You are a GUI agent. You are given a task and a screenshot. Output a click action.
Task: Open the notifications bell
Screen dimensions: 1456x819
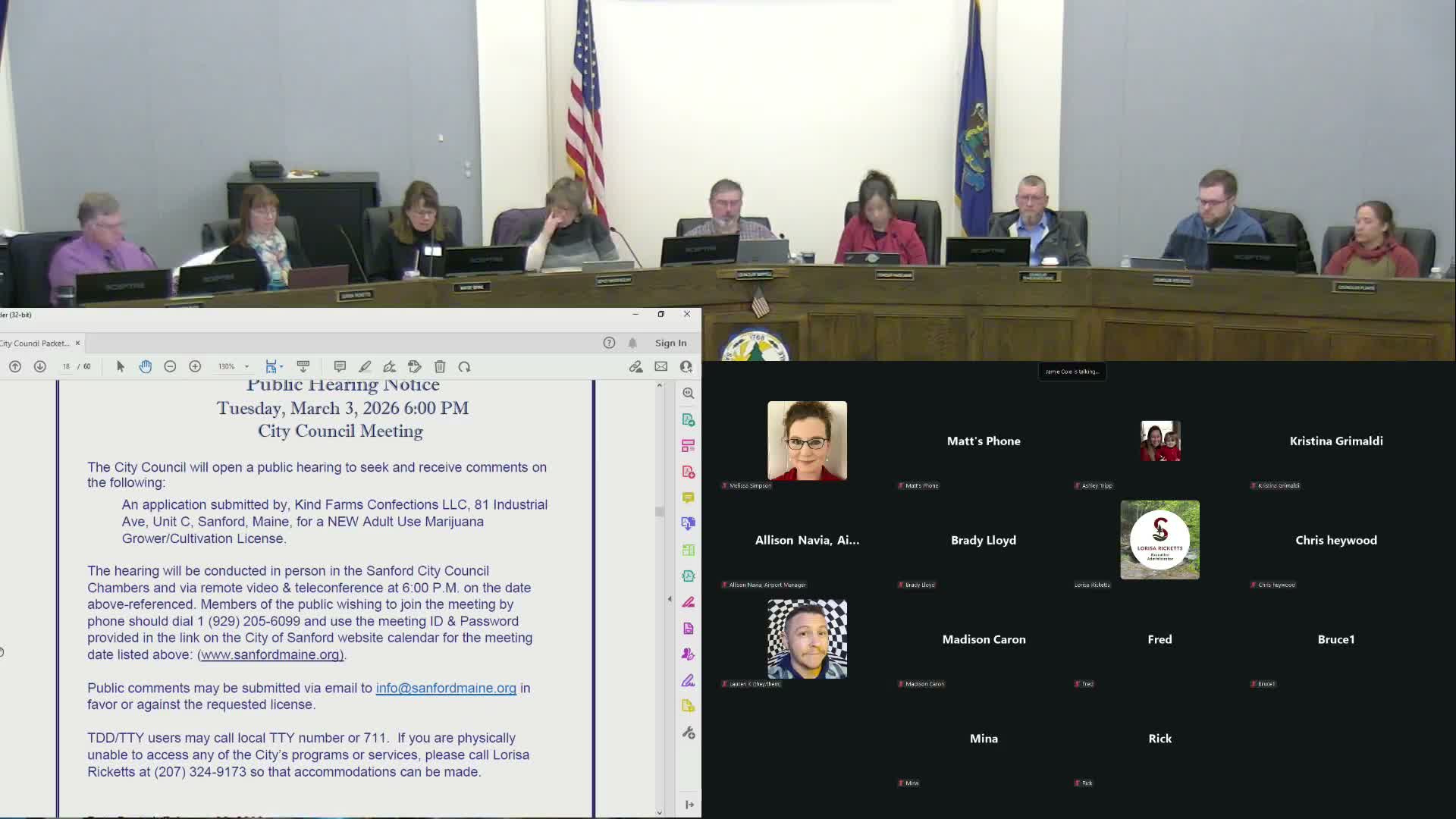(632, 343)
